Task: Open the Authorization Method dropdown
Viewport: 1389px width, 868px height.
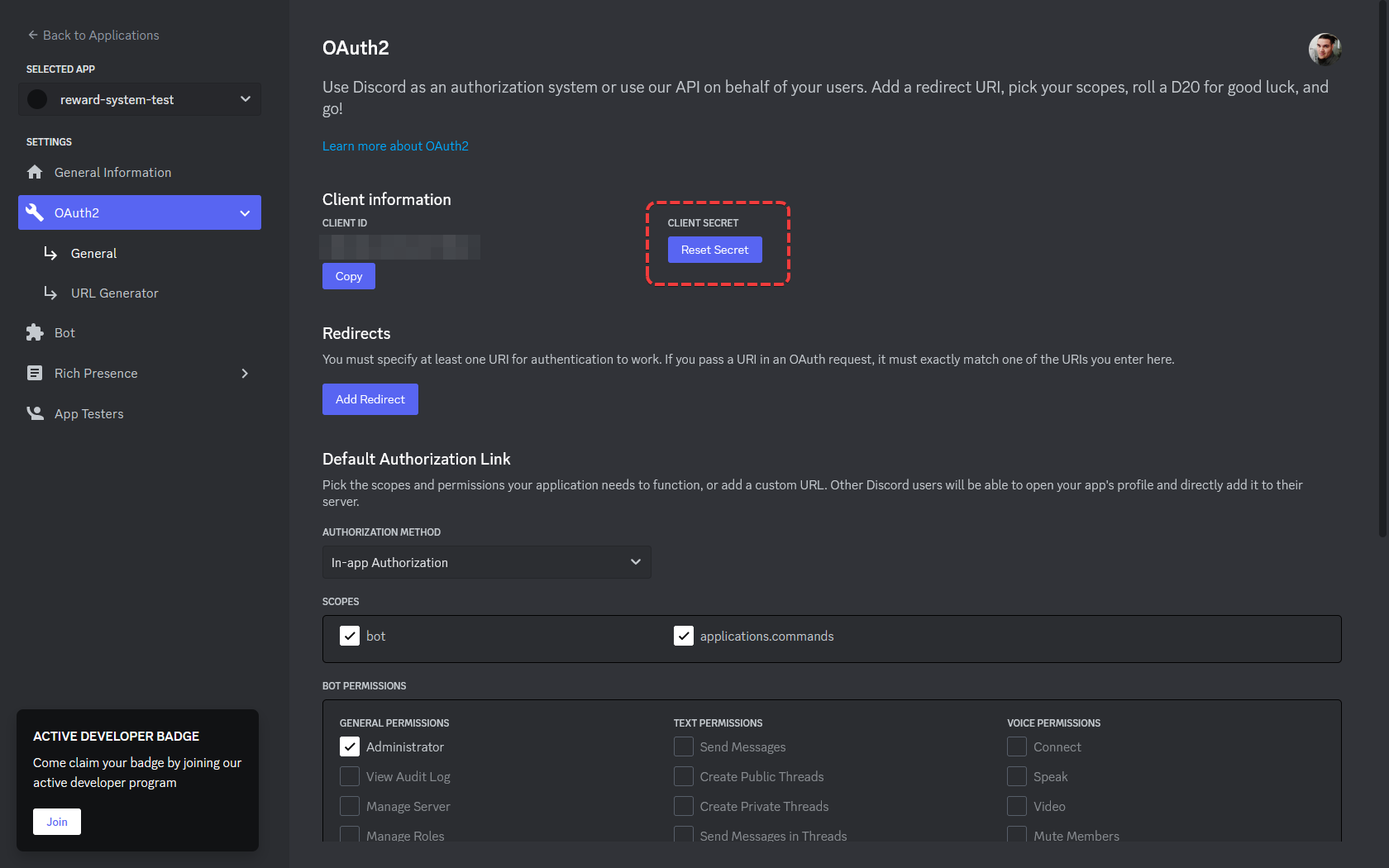Action: (486, 562)
